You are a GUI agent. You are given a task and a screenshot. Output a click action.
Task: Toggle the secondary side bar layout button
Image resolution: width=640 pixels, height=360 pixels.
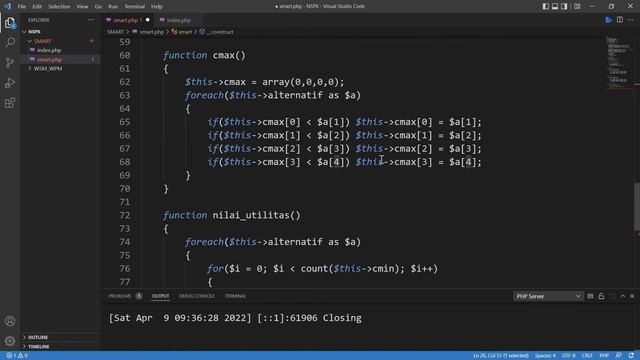click(x=564, y=6)
